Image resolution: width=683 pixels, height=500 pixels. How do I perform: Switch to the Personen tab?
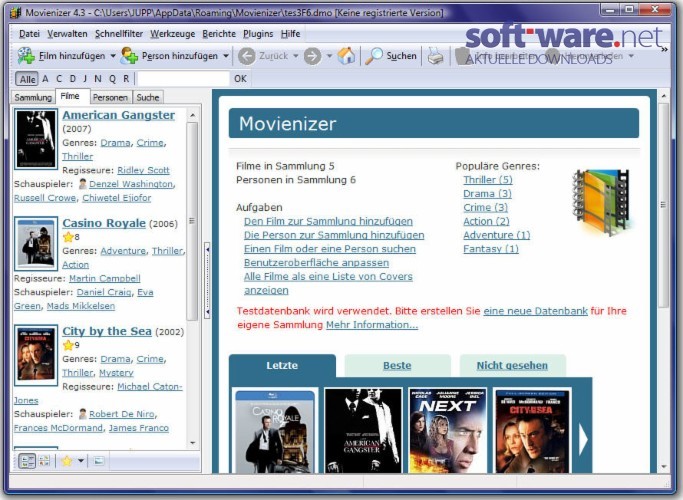tap(110, 97)
